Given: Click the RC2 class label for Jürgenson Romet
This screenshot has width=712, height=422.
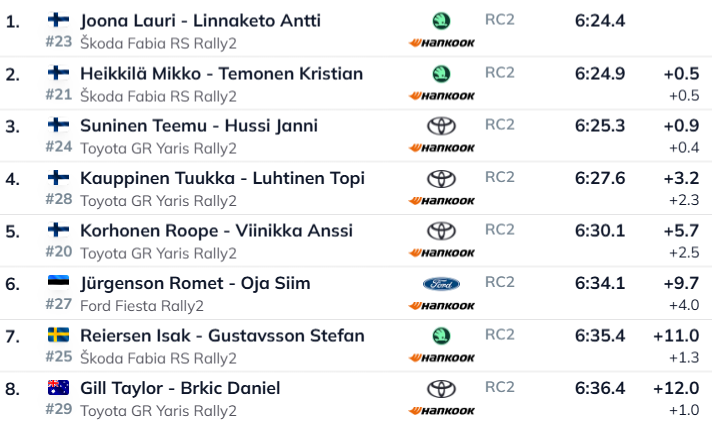Looking at the screenshot, I should pos(499,282).
